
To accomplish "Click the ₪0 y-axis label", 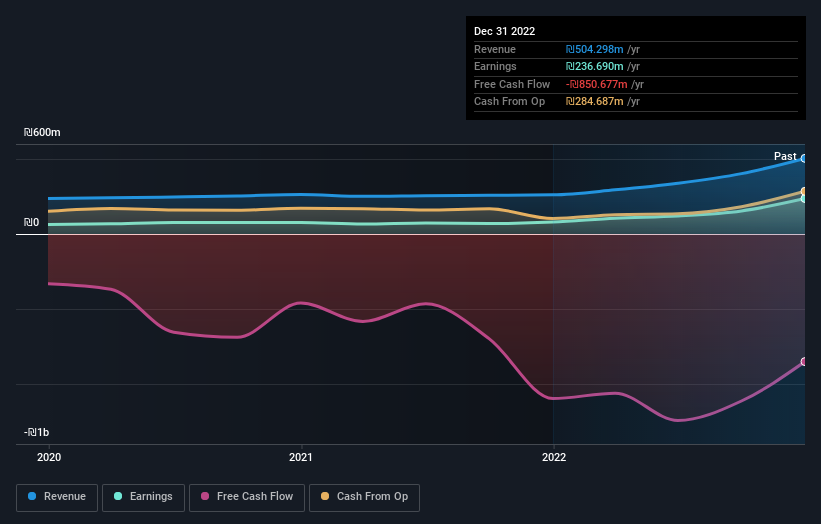I will click(x=31, y=223).
